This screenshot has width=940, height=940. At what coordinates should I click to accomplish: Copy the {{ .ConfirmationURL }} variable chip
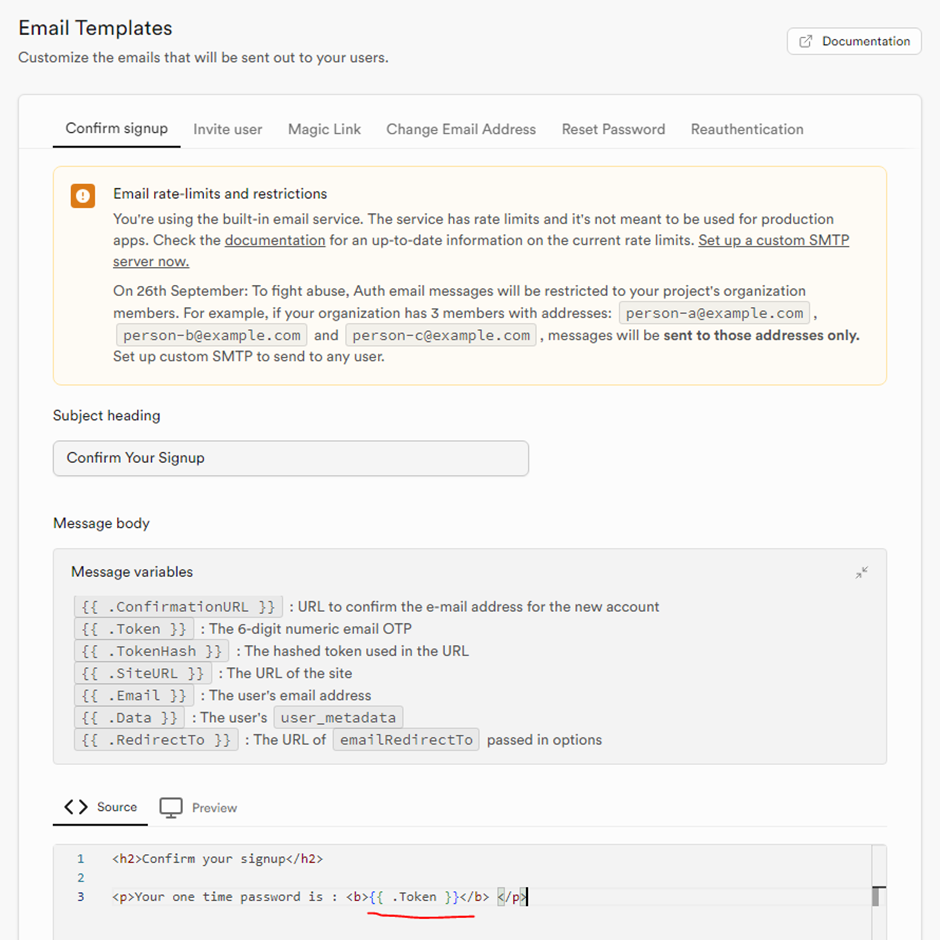179,607
